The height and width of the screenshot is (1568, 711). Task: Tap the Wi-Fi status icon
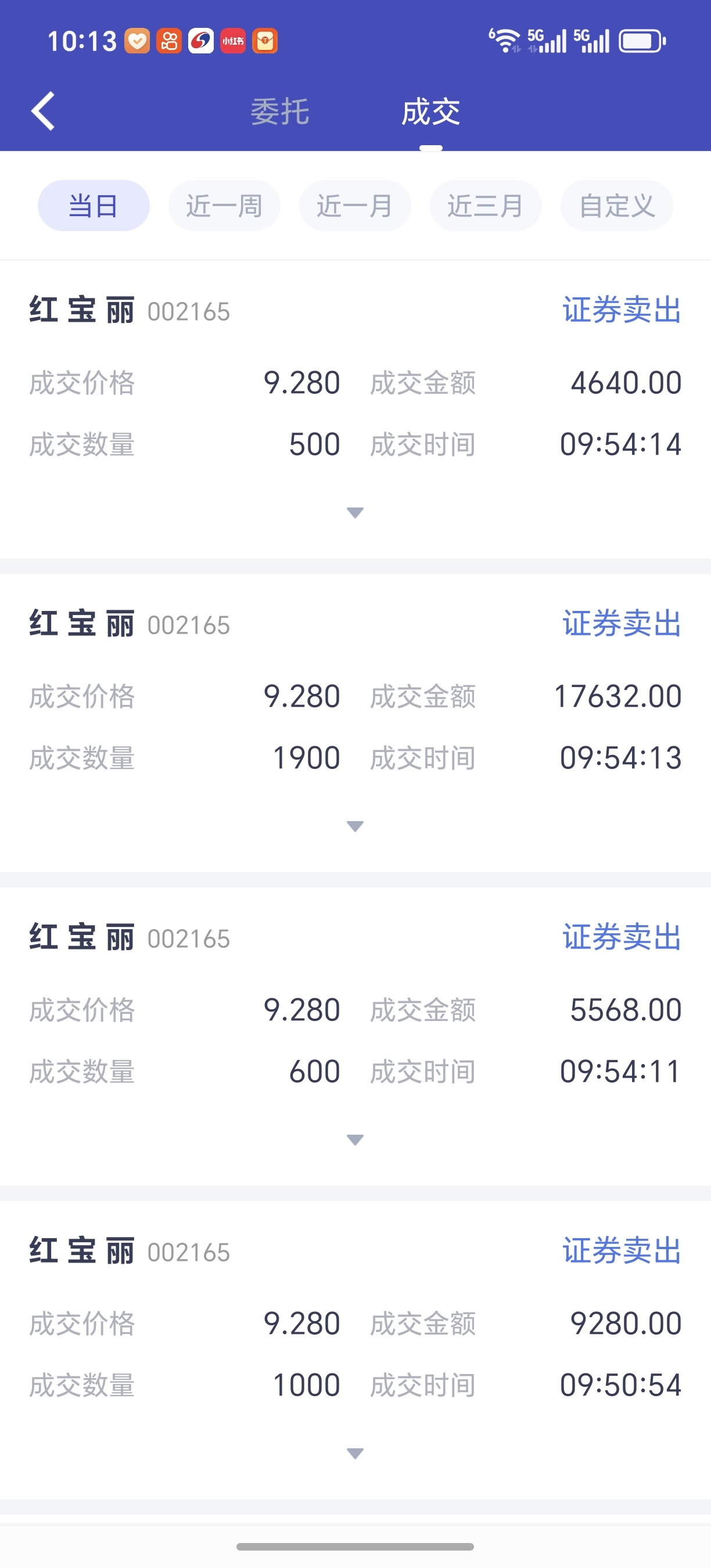[x=505, y=41]
